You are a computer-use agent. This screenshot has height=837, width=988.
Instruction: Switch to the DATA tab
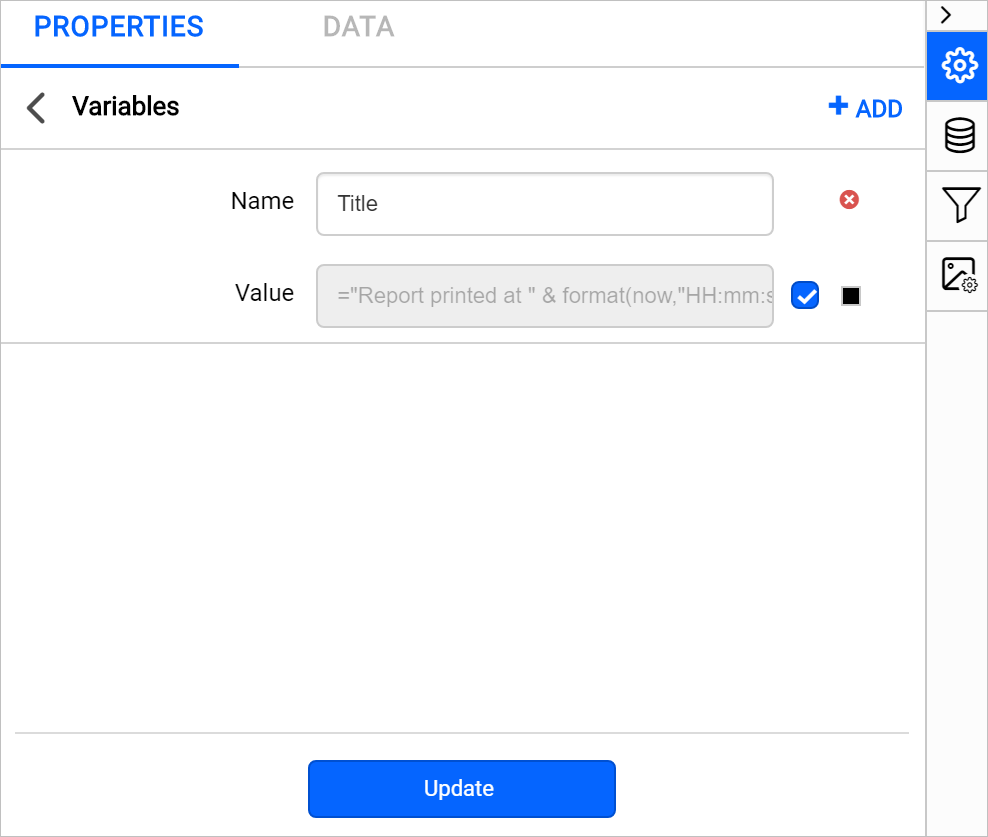tap(358, 27)
